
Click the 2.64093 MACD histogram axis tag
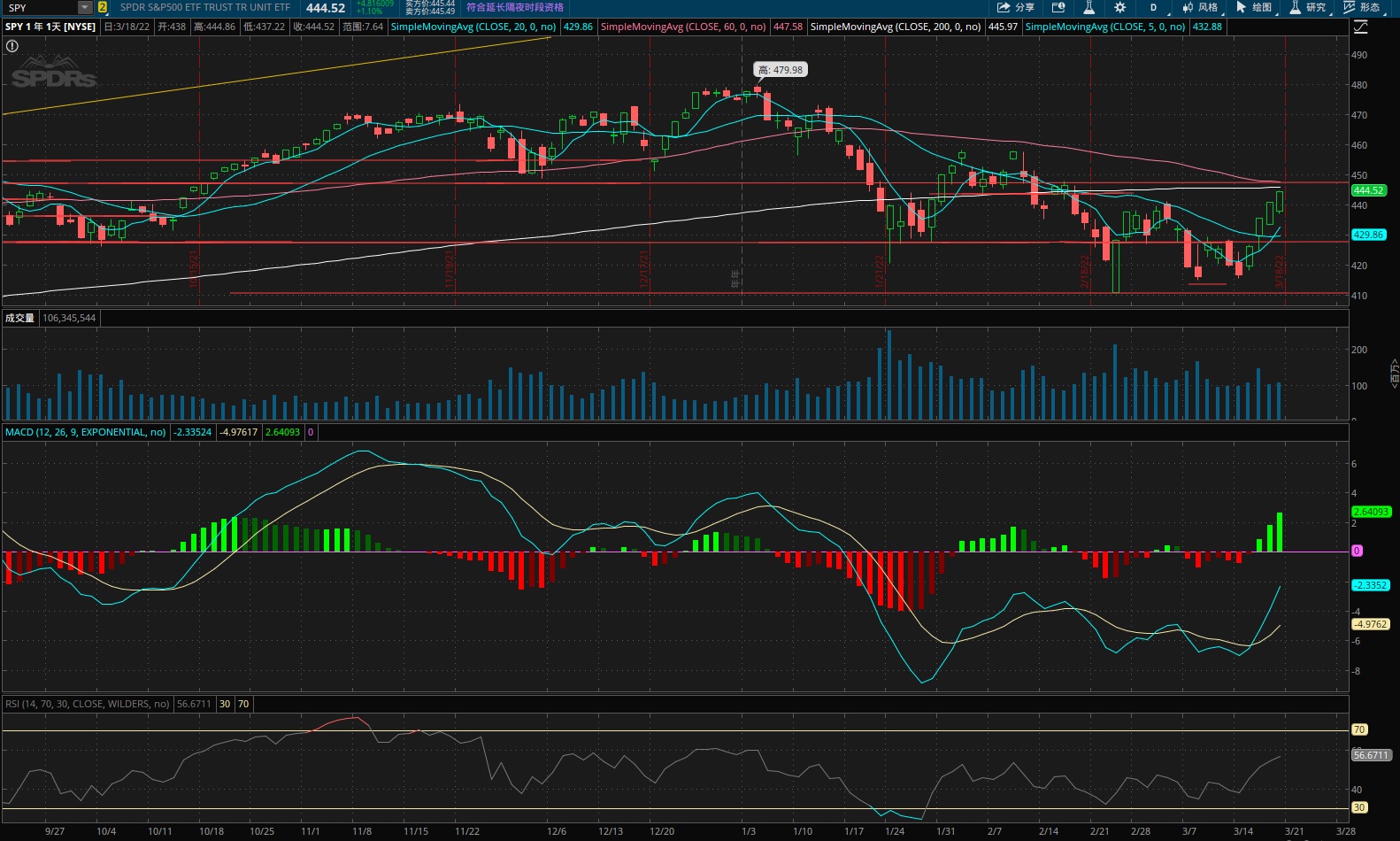1371,512
